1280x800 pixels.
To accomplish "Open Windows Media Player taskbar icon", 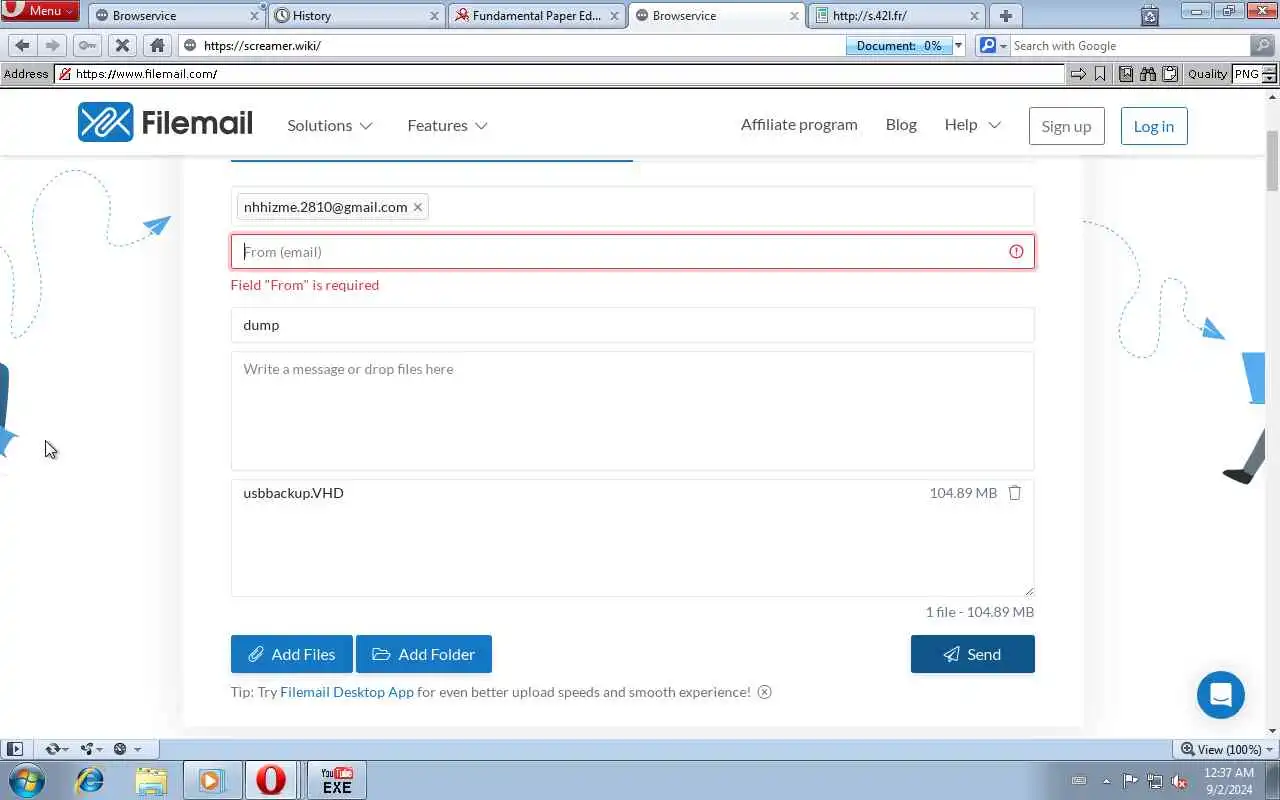I will (211, 780).
